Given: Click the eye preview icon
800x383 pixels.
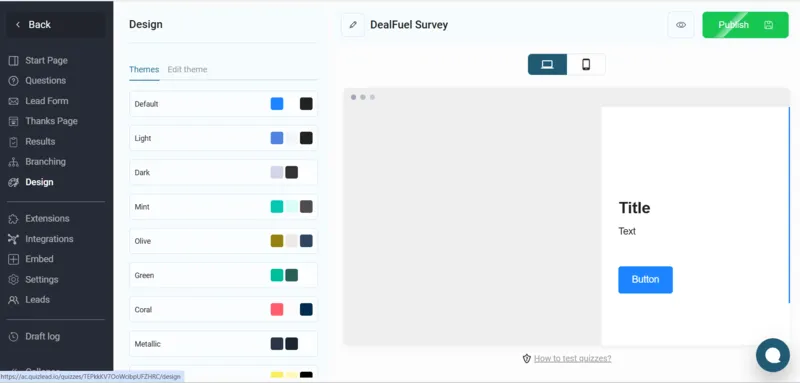Looking at the screenshot, I should tap(681, 25).
